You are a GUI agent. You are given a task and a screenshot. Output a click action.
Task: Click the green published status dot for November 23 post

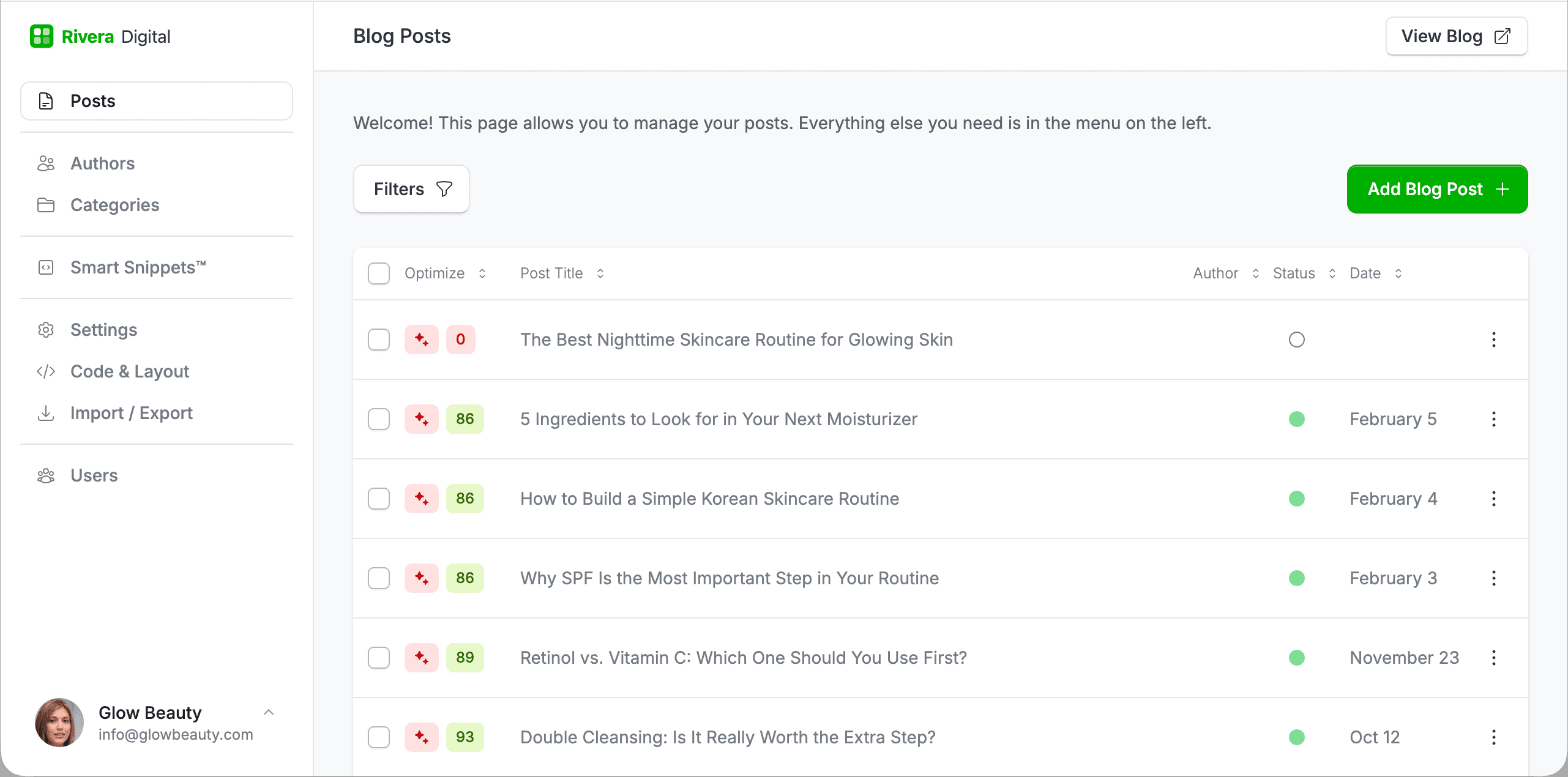tap(1296, 658)
